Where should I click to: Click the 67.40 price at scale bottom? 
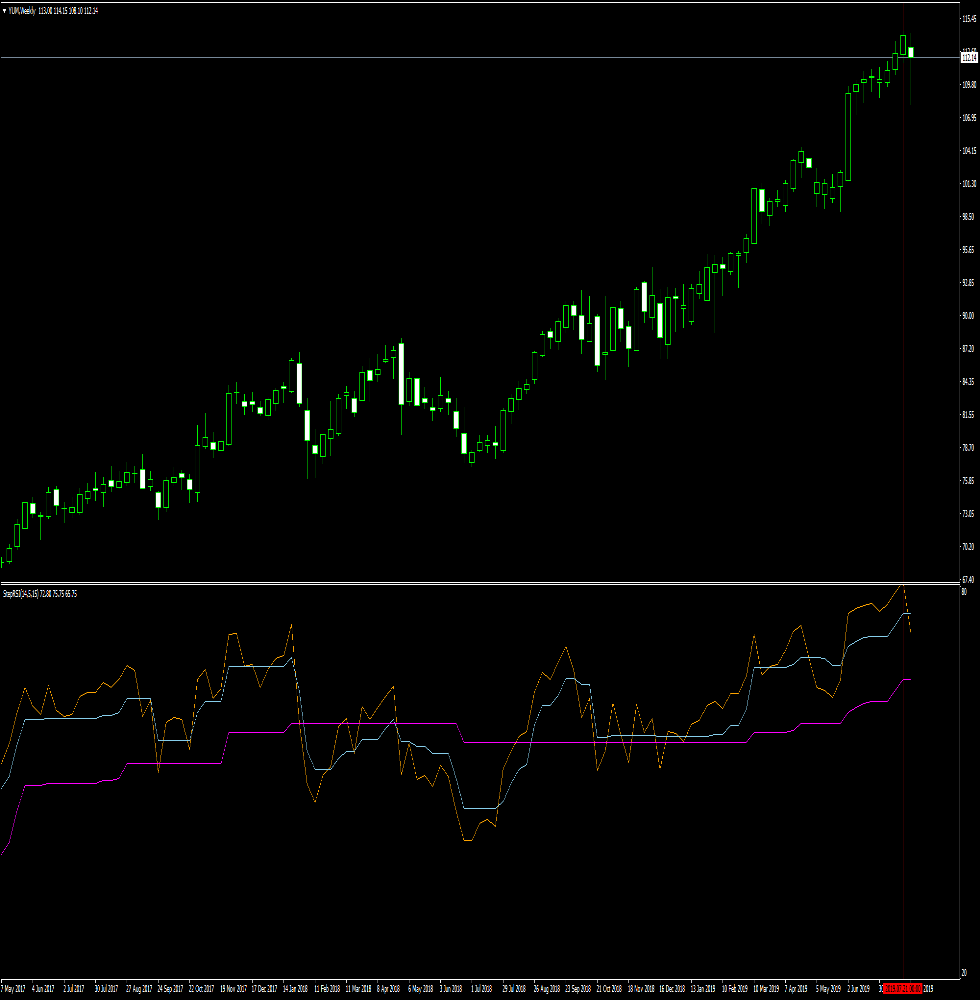coord(968,579)
